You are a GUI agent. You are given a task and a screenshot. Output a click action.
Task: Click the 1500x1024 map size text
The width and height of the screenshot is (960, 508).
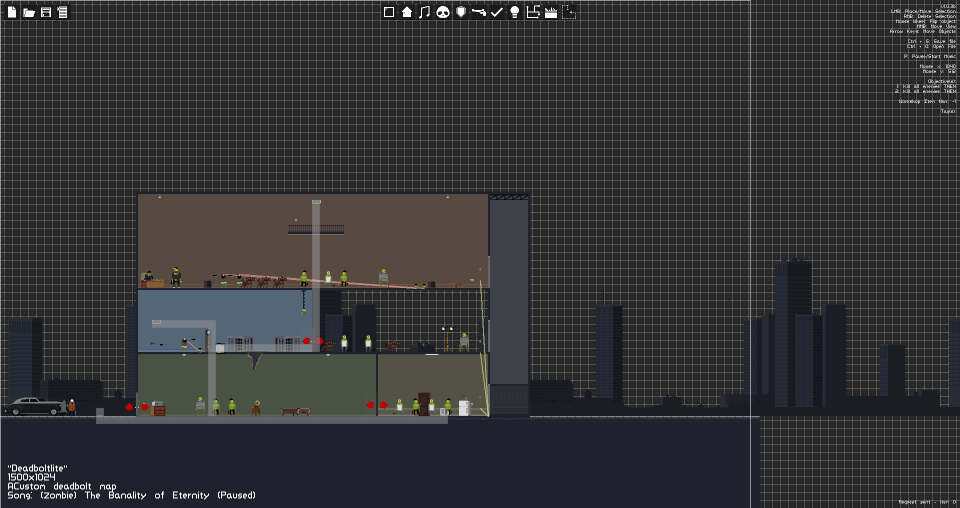pyautogui.click(x=31, y=477)
